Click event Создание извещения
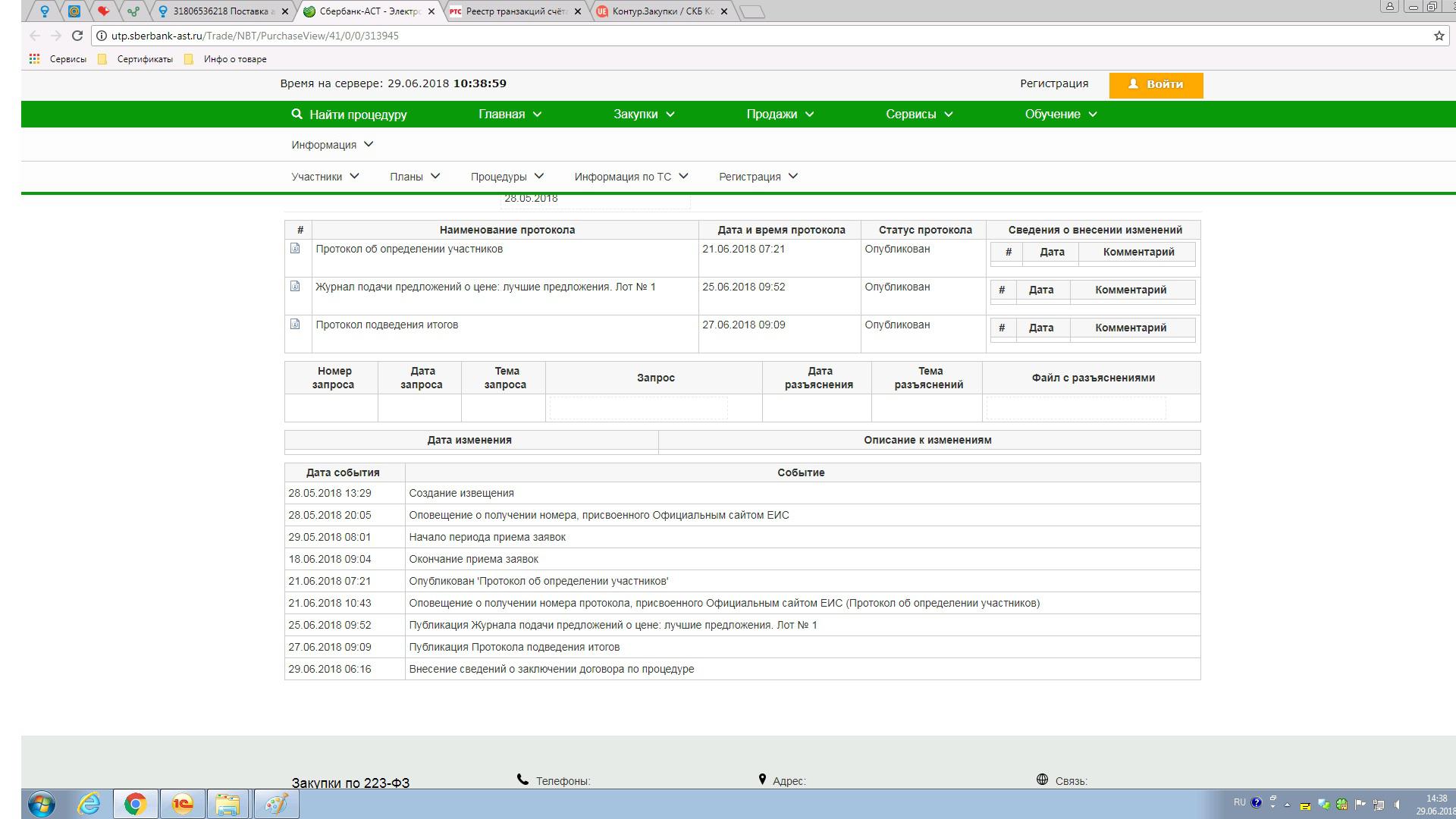Viewport: 1456px width, 819px height. tap(461, 493)
